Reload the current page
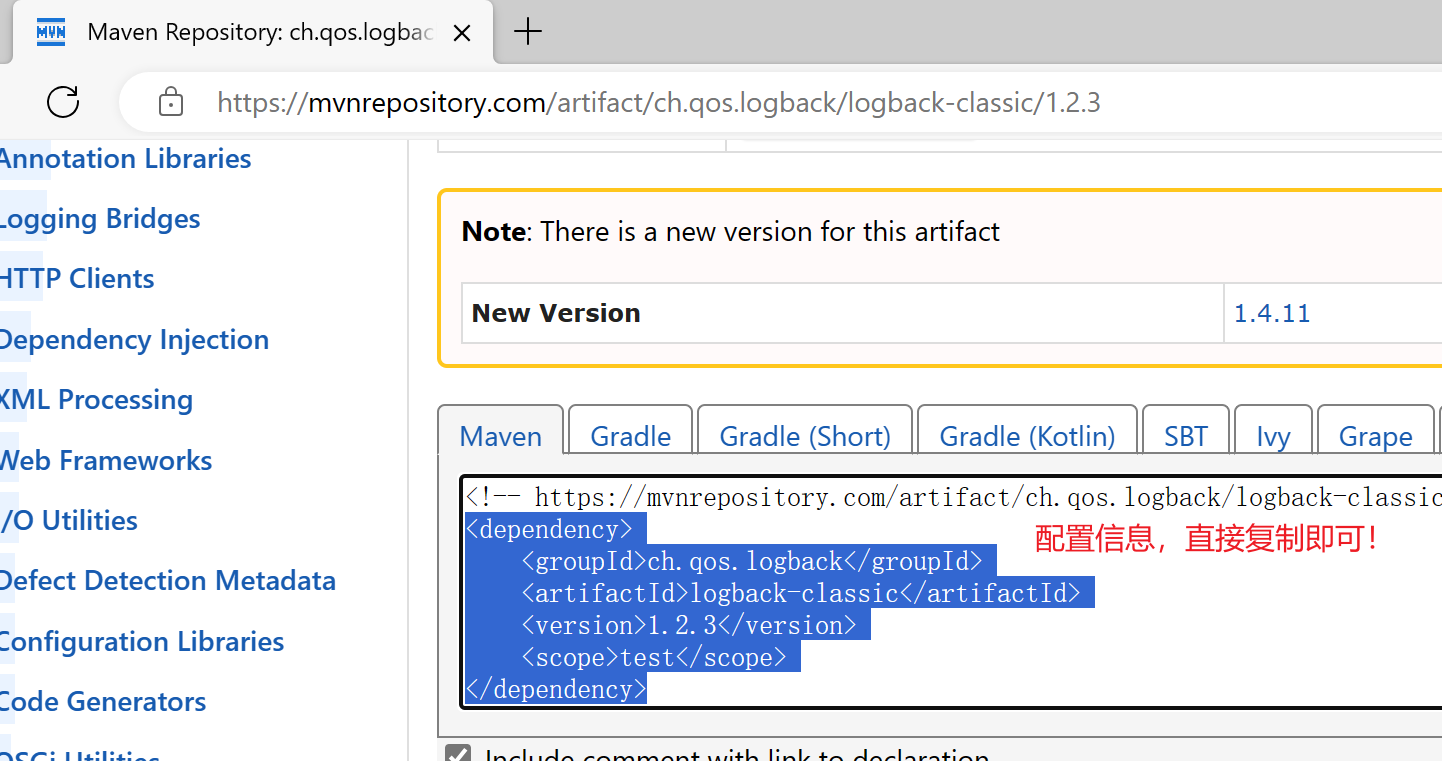Image resolution: width=1442 pixels, height=761 pixels. [x=63, y=102]
